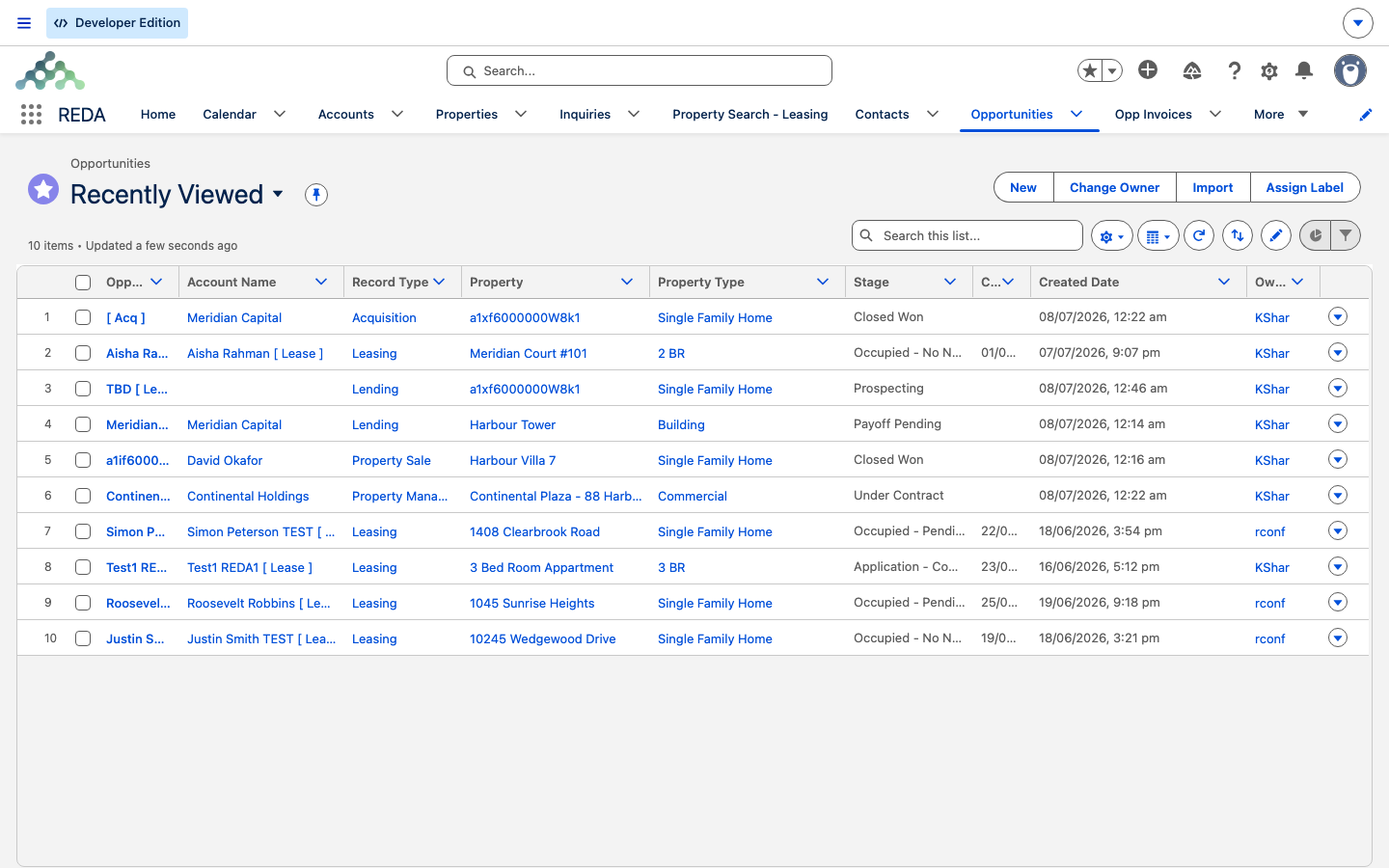The height and width of the screenshot is (868, 1389).
Task: Open the filters funnel icon
Action: [1346, 235]
